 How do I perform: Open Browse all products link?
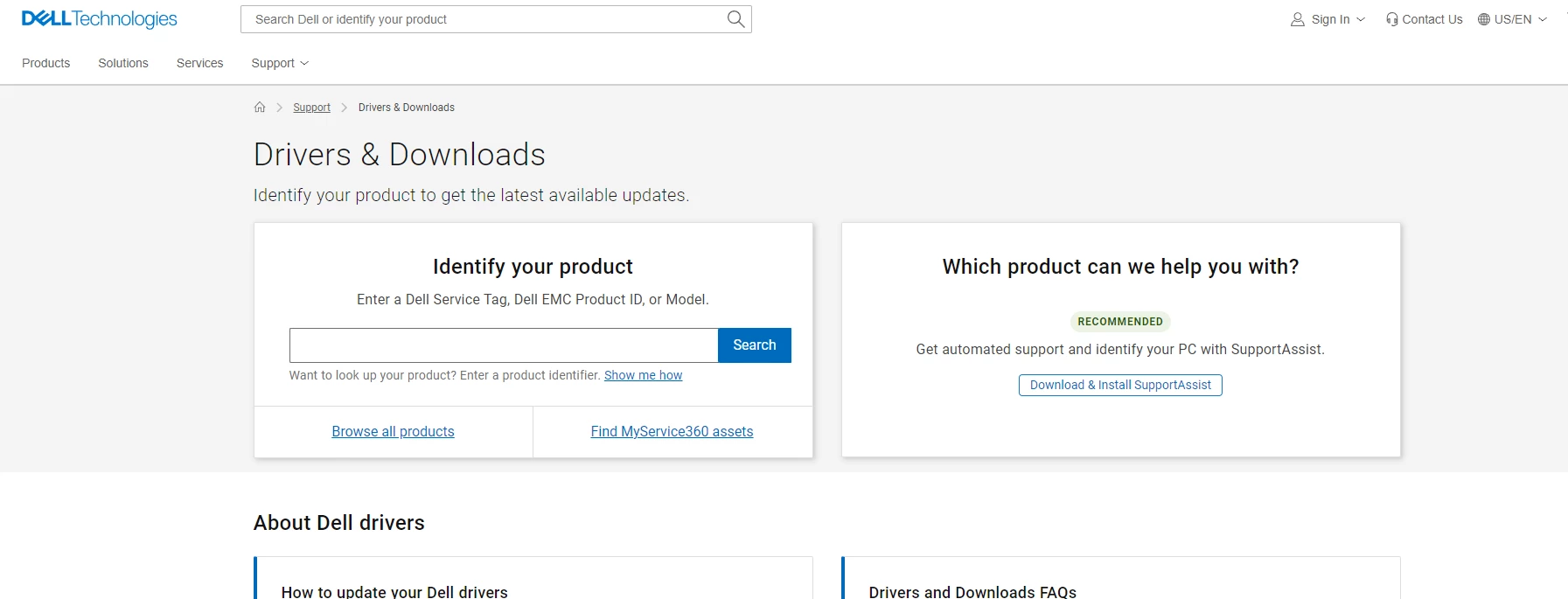coord(393,431)
